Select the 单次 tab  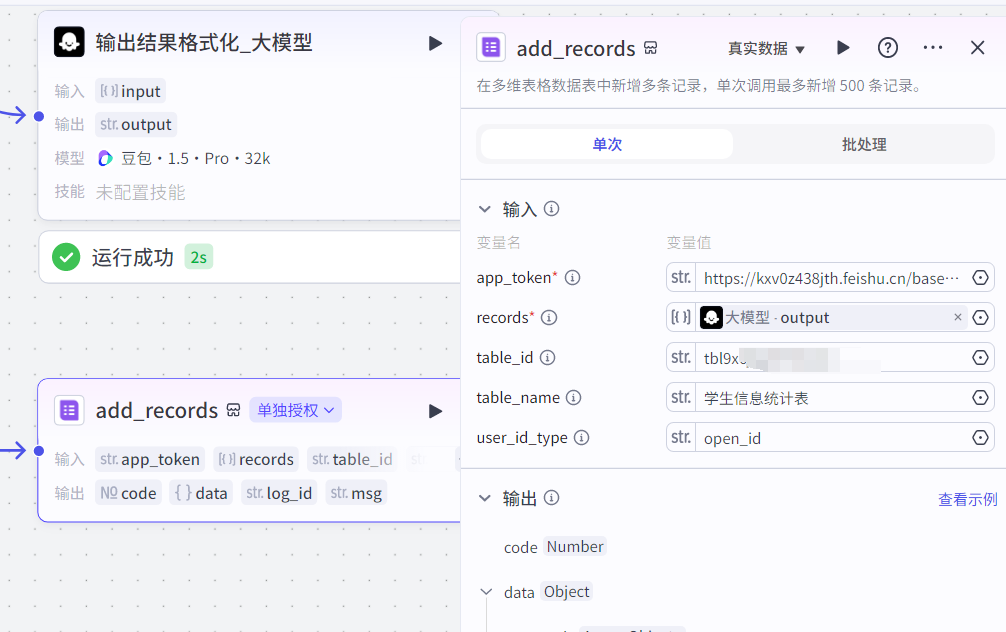tap(607, 145)
